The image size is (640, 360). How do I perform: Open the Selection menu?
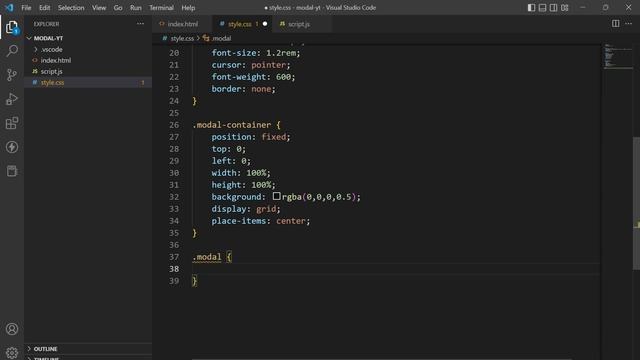click(71, 7)
